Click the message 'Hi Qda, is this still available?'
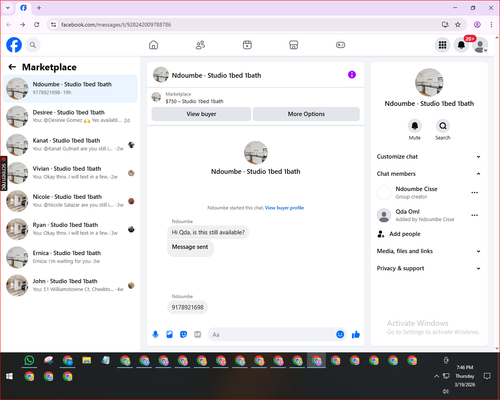This screenshot has height=400, width=500. pyautogui.click(x=208, y=232)
